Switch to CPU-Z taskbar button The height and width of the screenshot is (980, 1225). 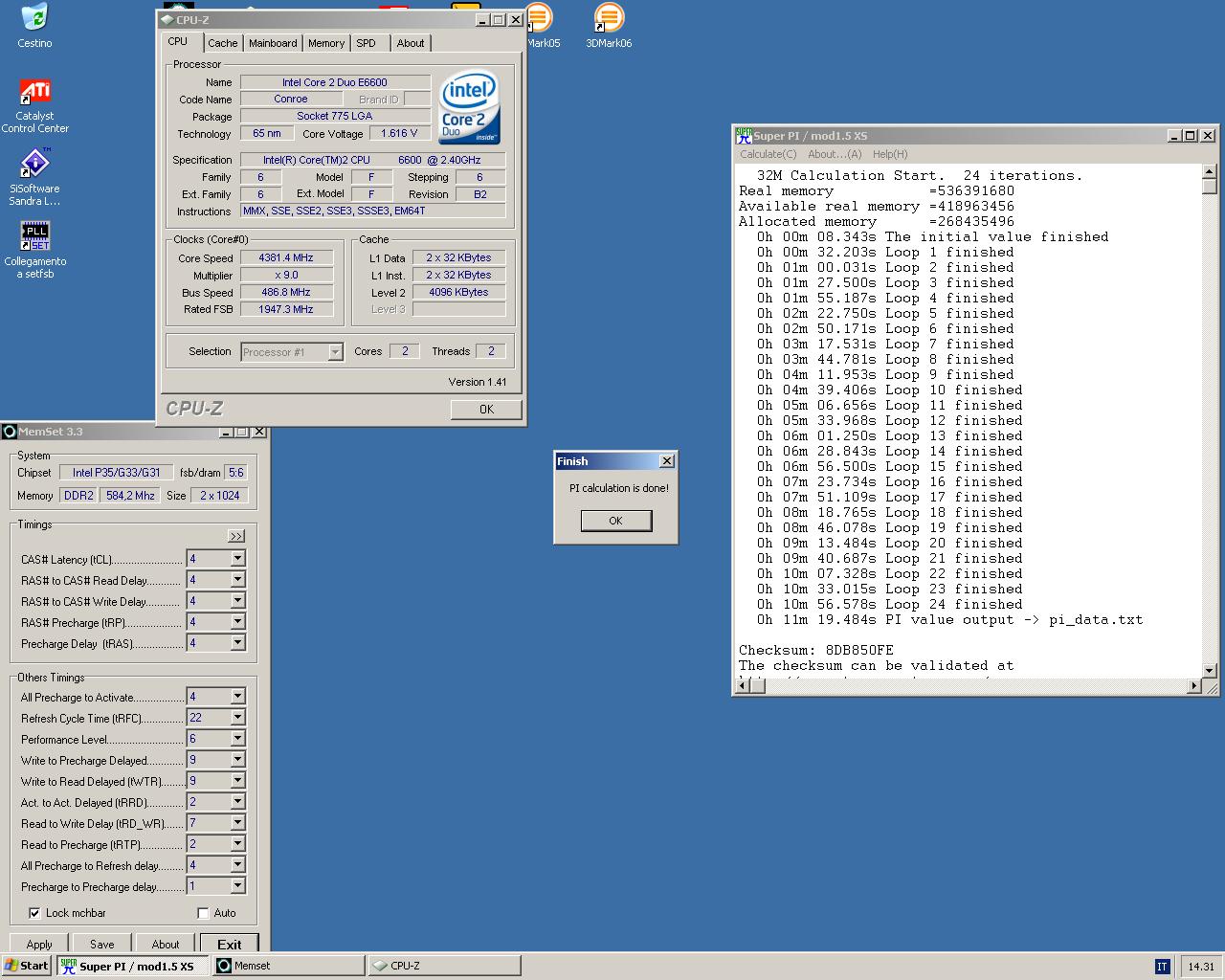[x=444, y=966]
